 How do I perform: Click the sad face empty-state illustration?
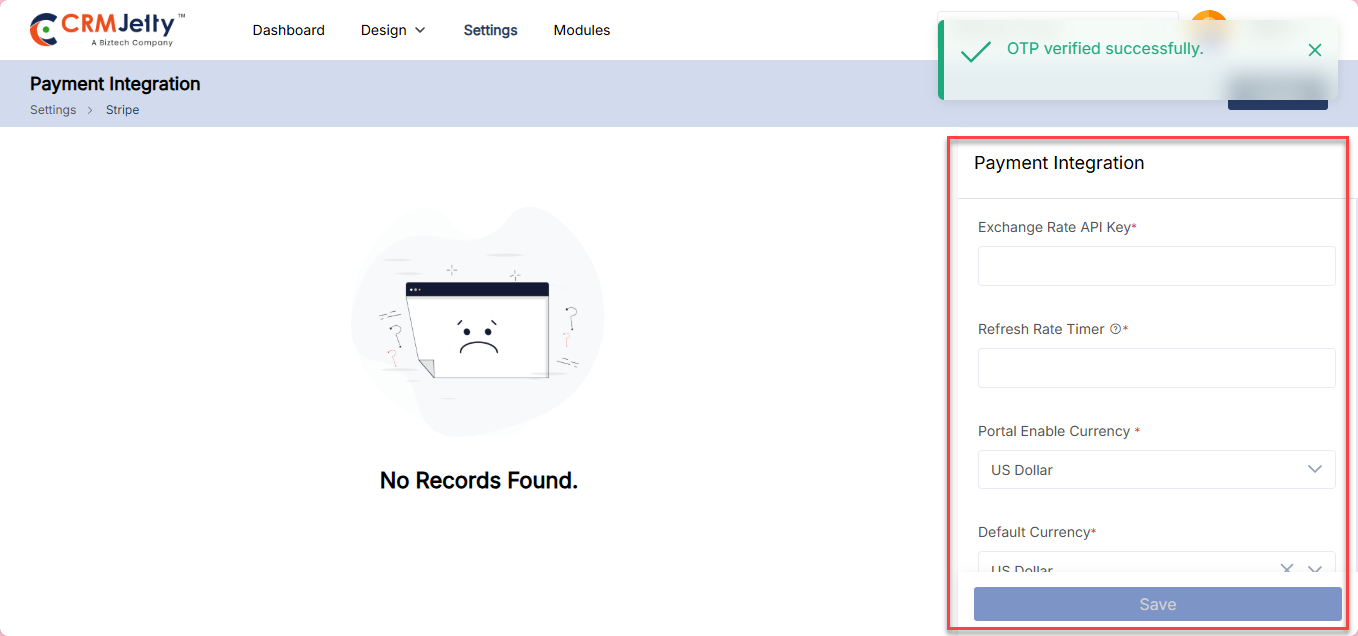click(x=478, y=329)
